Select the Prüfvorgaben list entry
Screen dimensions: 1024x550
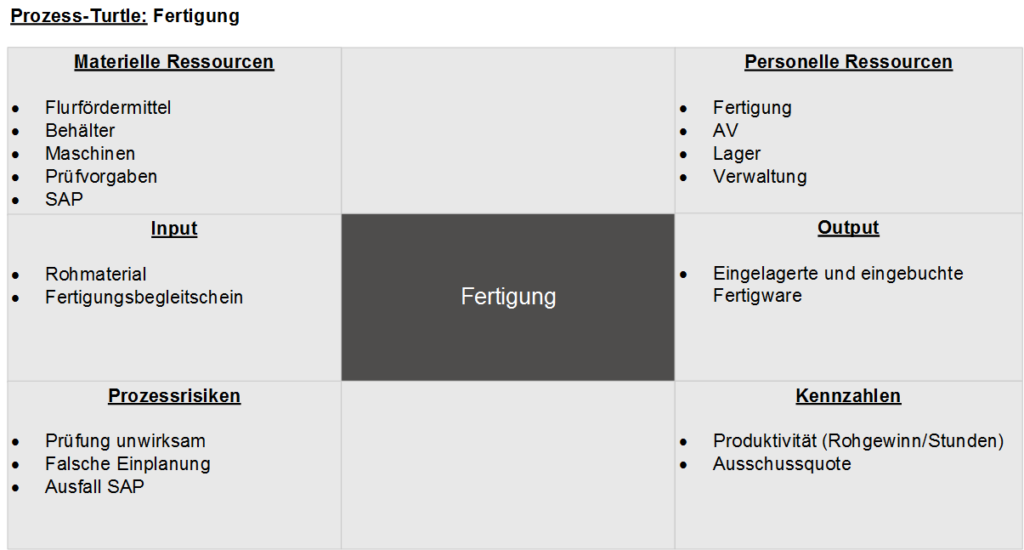[x=101, y=176]
